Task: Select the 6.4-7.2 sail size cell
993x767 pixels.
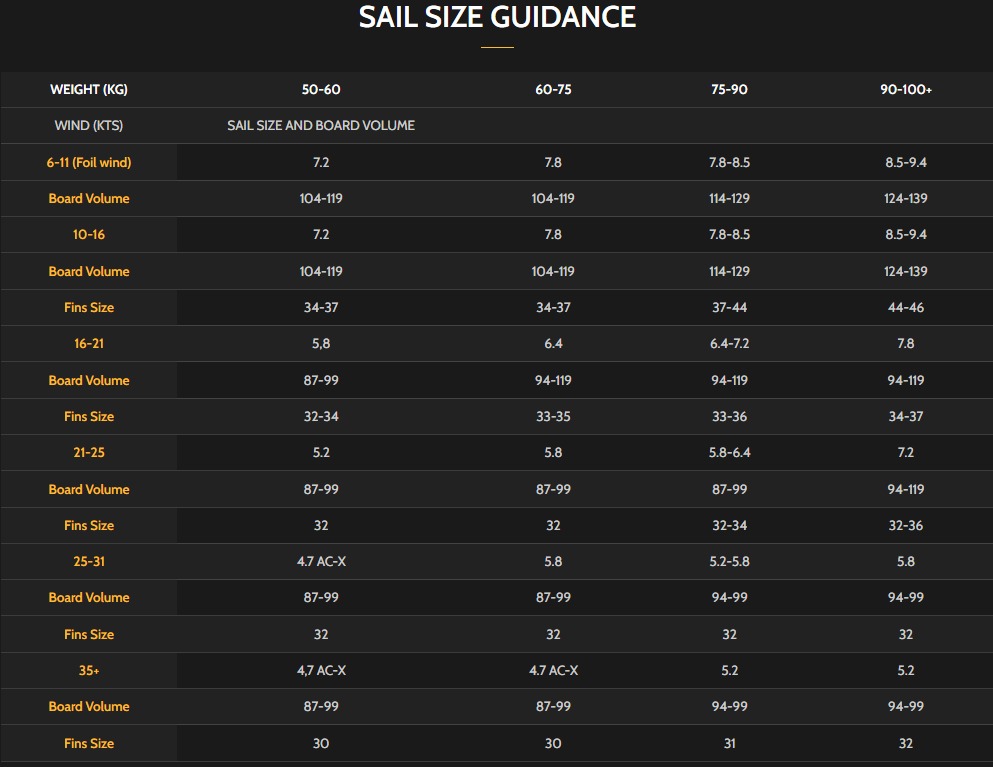Action: (x=729, y=344)
